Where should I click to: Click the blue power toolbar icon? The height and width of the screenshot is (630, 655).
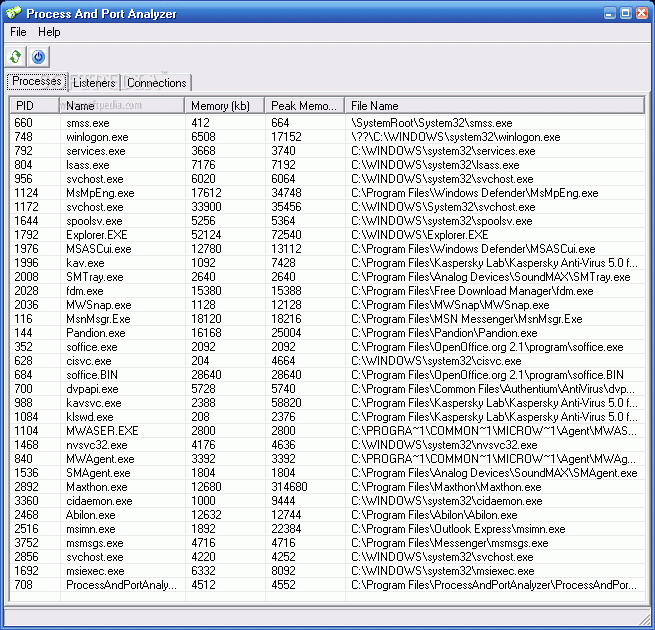pyautogui.click(x=38, y=57)
